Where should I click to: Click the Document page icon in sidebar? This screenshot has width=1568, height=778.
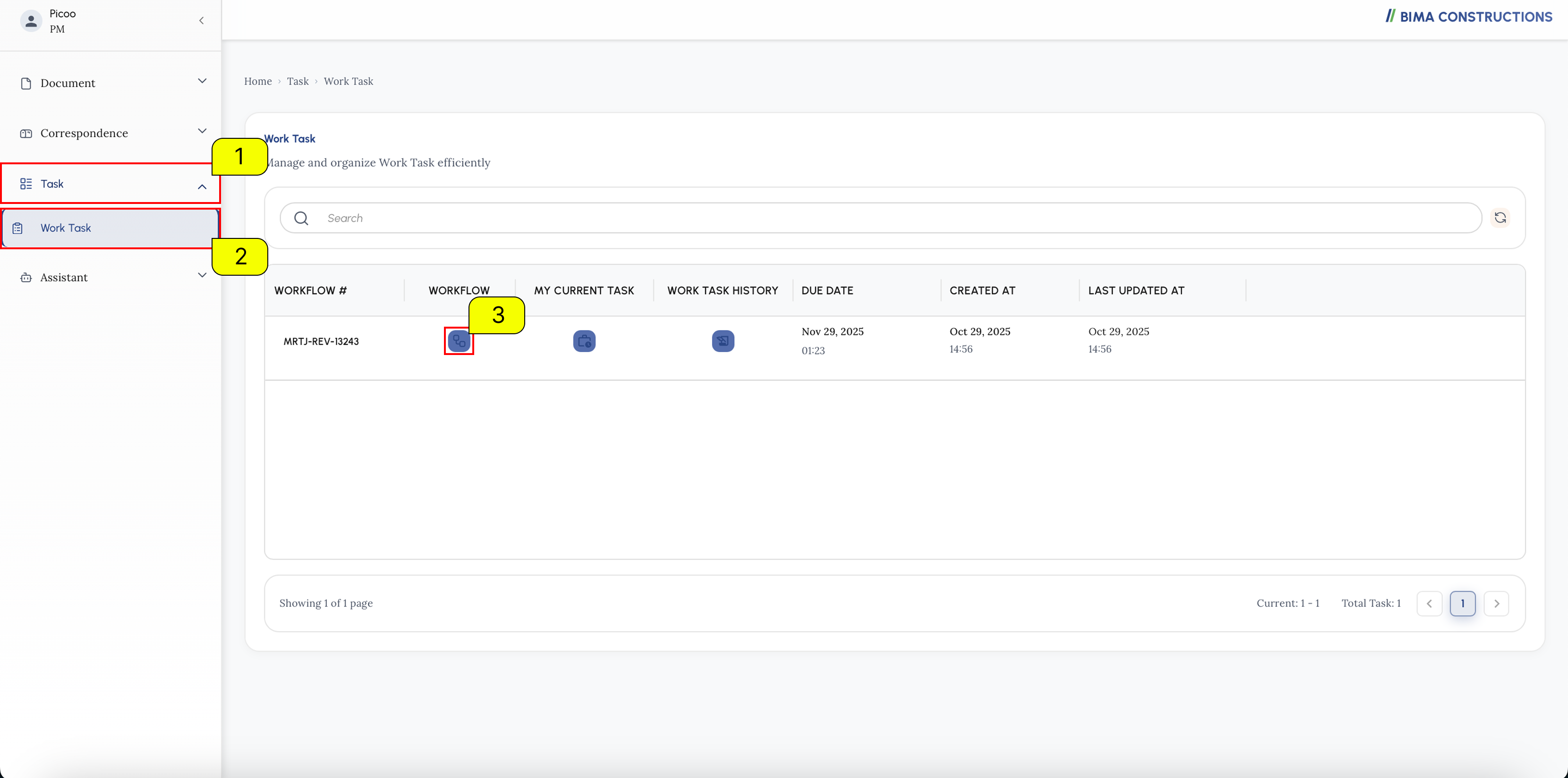coord(26,84)
